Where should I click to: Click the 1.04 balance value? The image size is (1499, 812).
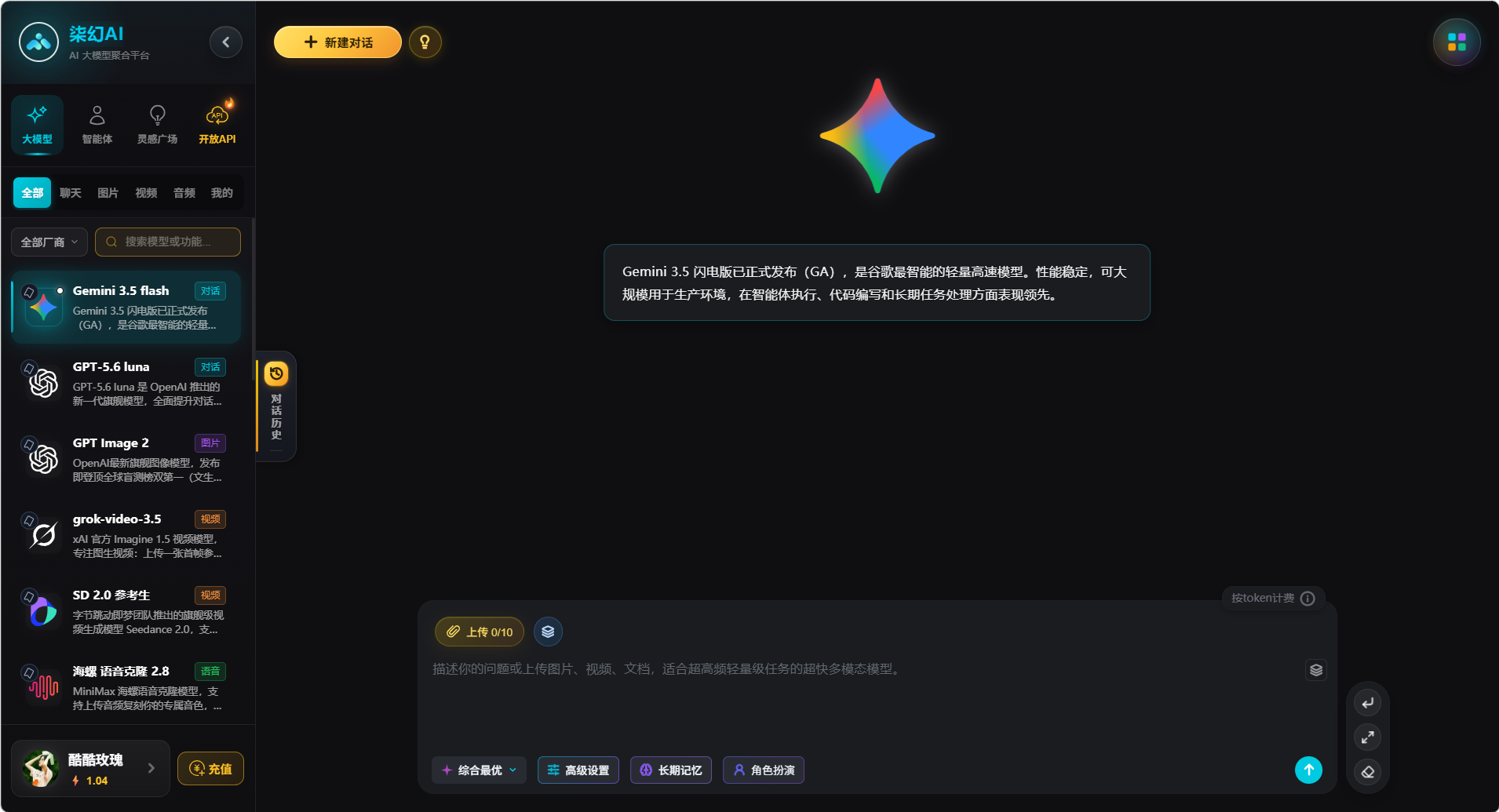(97, 781)
